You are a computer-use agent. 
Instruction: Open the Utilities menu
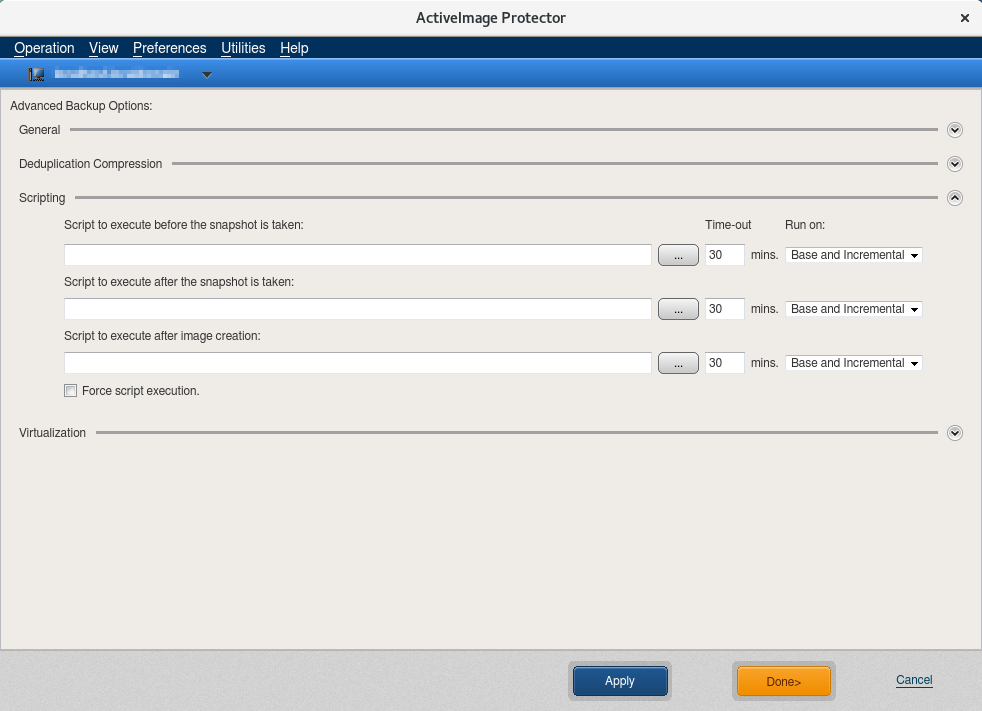[x=243, y=48]
